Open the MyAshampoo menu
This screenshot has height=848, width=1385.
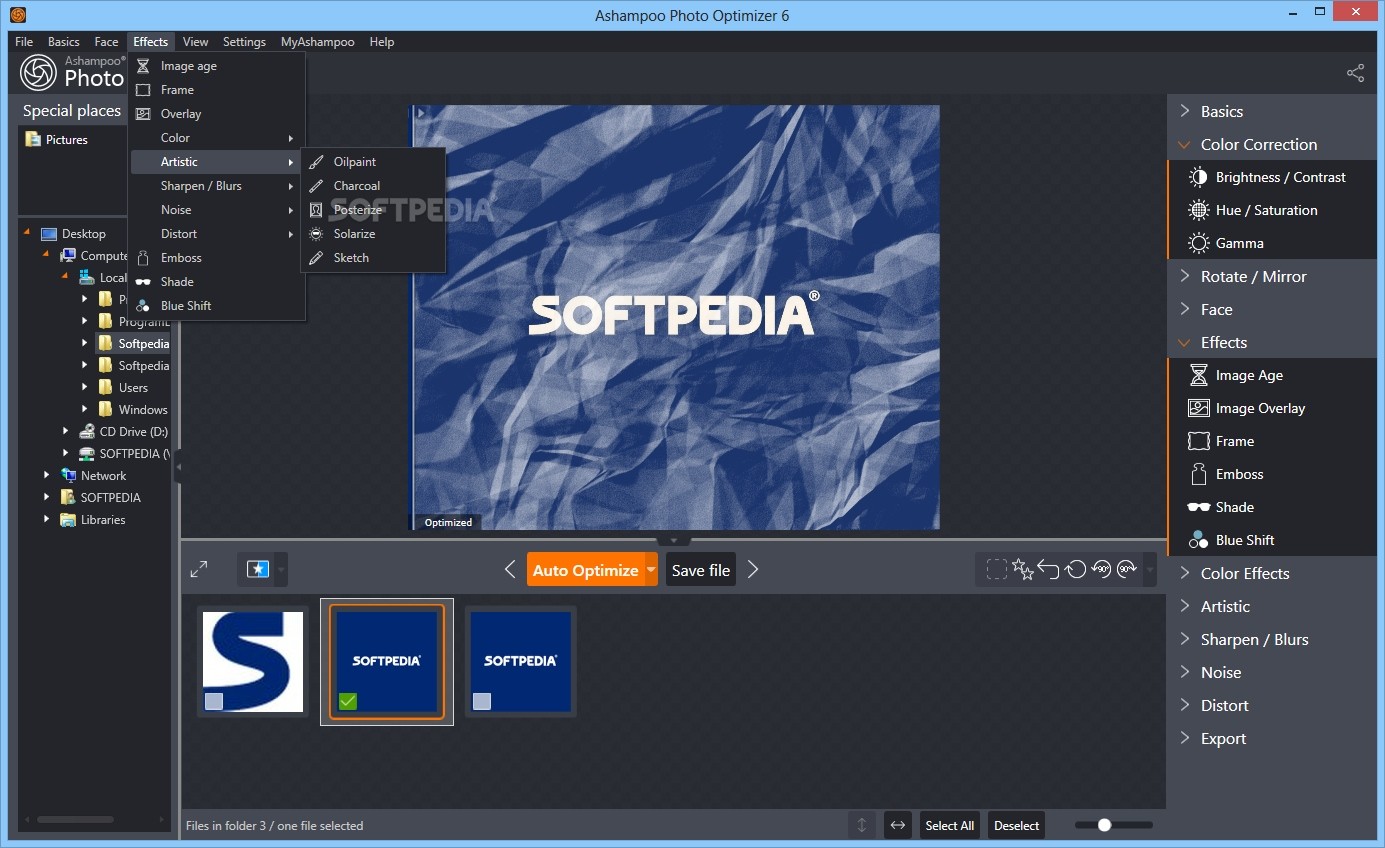coord(317,42)
